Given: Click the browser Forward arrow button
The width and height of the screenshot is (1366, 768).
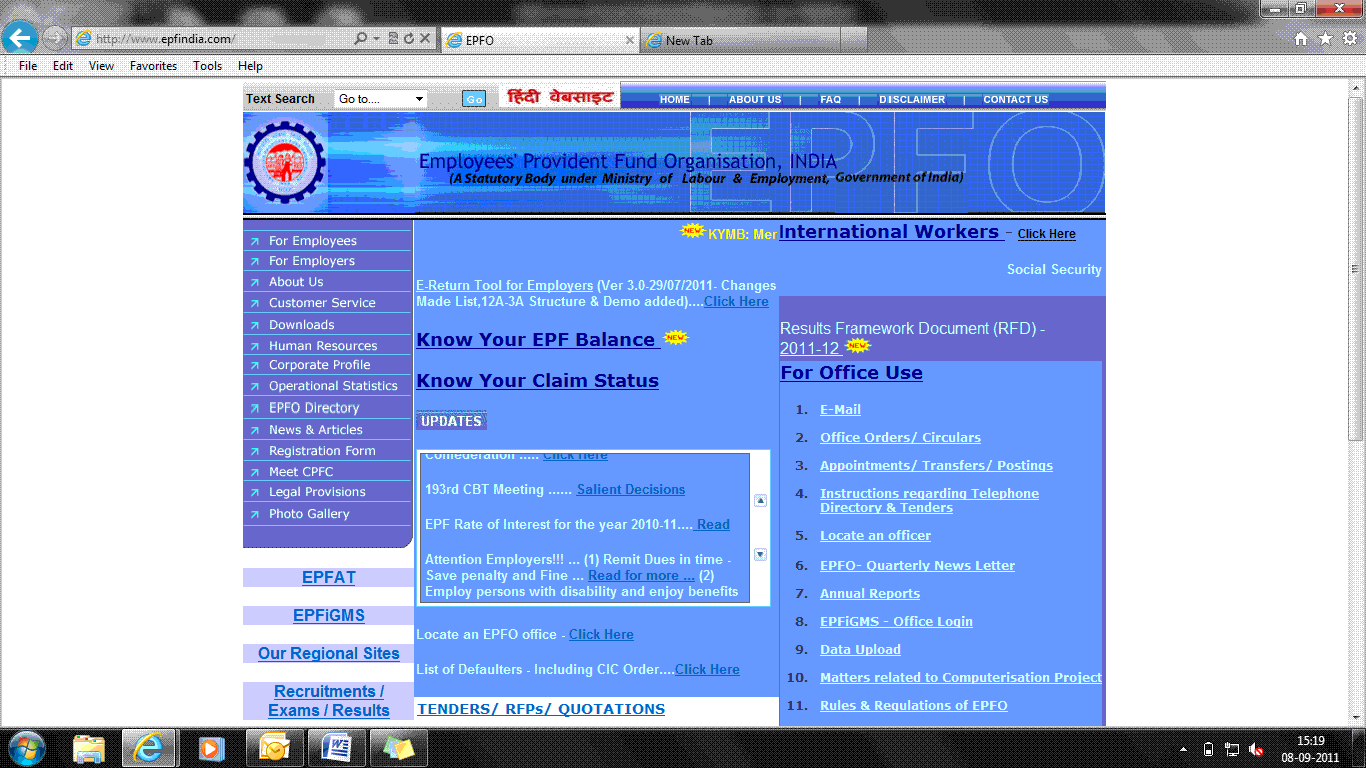Looking at the screenshot, I should tap(54, 38).
